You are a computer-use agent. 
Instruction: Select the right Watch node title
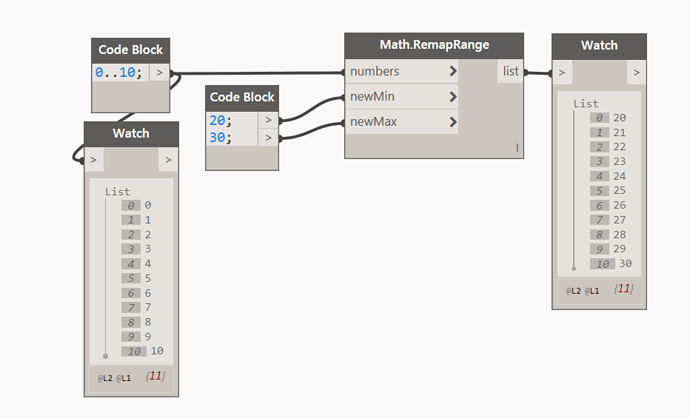coord(599,45)
